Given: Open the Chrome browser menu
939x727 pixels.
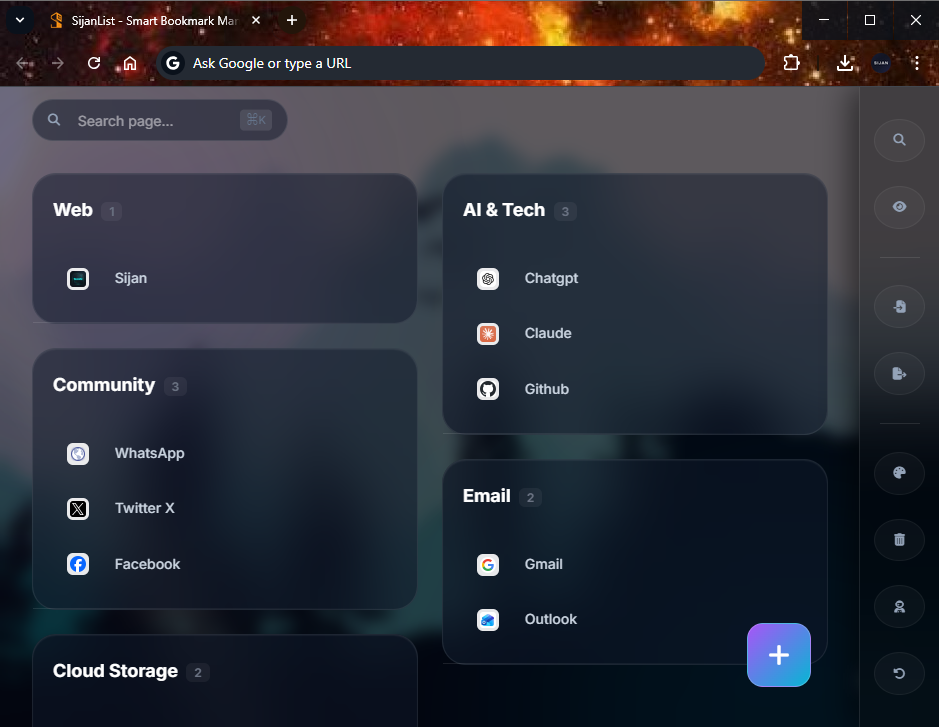Looking at the screenshot, I should [916, 62].
